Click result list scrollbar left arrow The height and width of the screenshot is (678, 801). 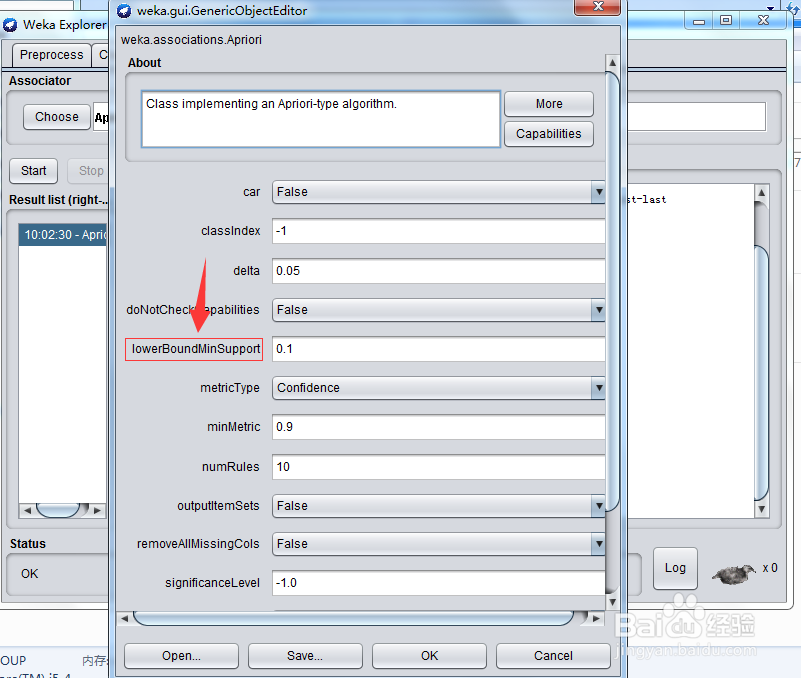[27, 510]
